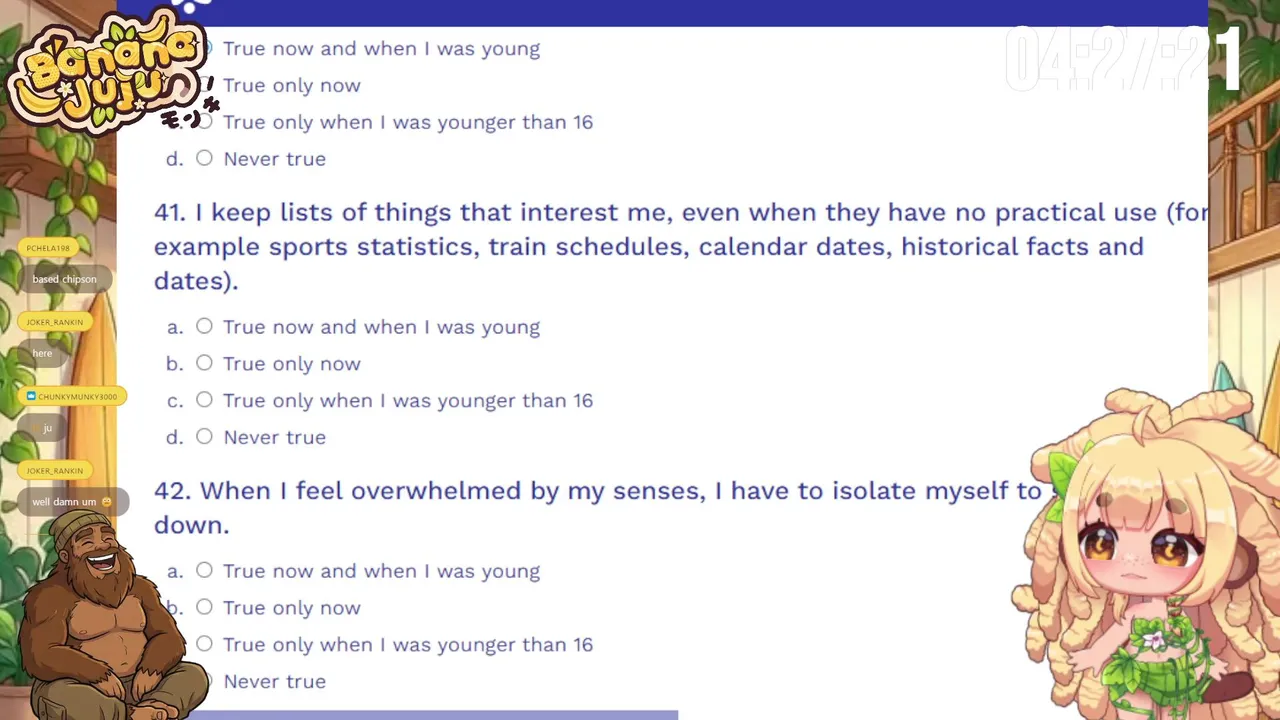The height and width of the screenshot is (720, 1280).
Task: Select 'True only now' for question 41
Action: pyautogui.click(x=204, y=363)
